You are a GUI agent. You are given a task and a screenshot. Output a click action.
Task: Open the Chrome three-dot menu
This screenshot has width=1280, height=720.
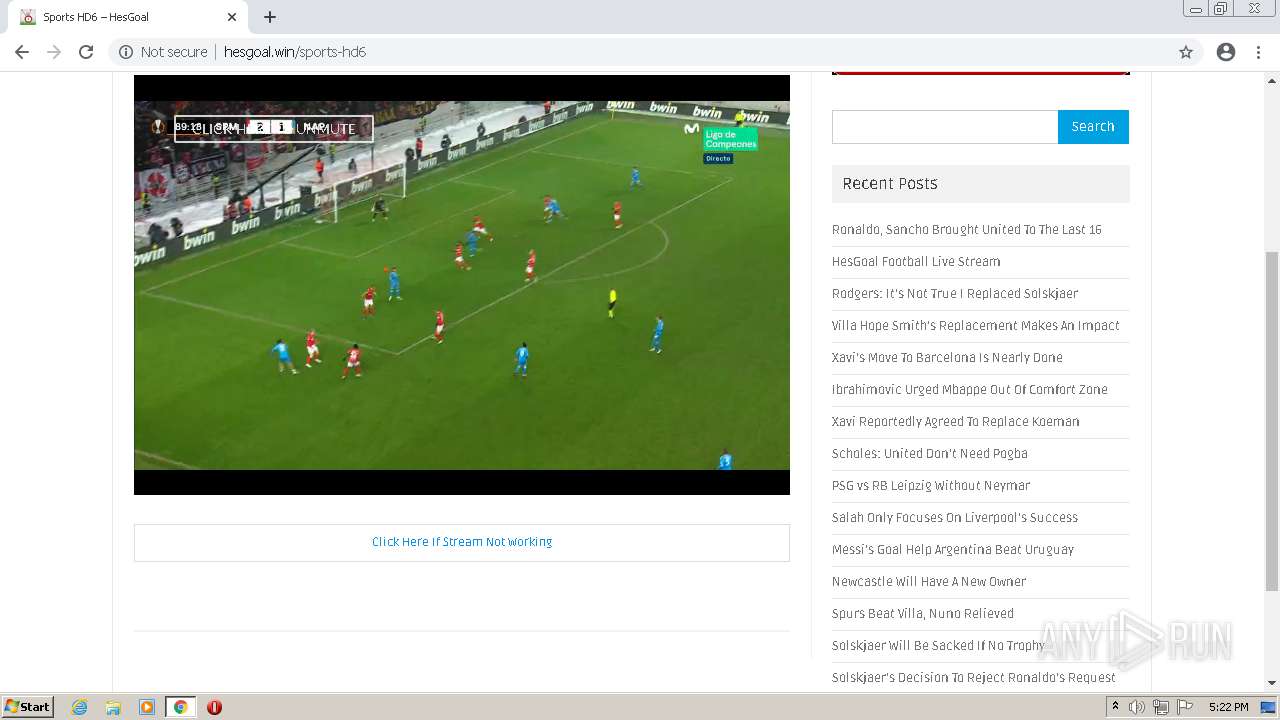pyautogui.click(x=1258, y=52)
